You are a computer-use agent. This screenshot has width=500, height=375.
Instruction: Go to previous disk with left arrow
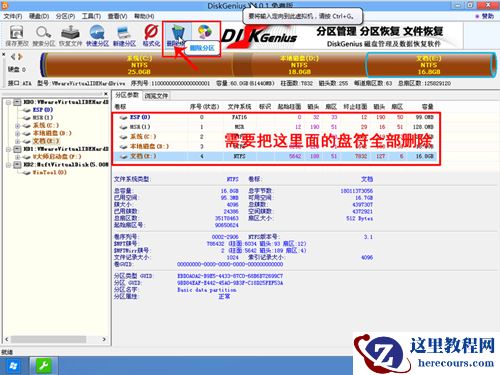(x=14, y=57)
